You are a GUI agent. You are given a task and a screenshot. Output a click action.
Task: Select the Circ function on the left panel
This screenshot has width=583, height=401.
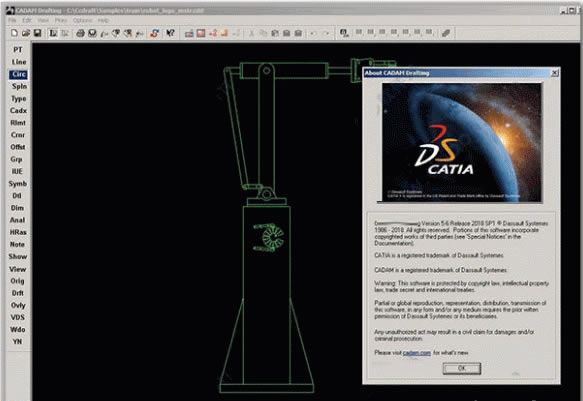18,74
